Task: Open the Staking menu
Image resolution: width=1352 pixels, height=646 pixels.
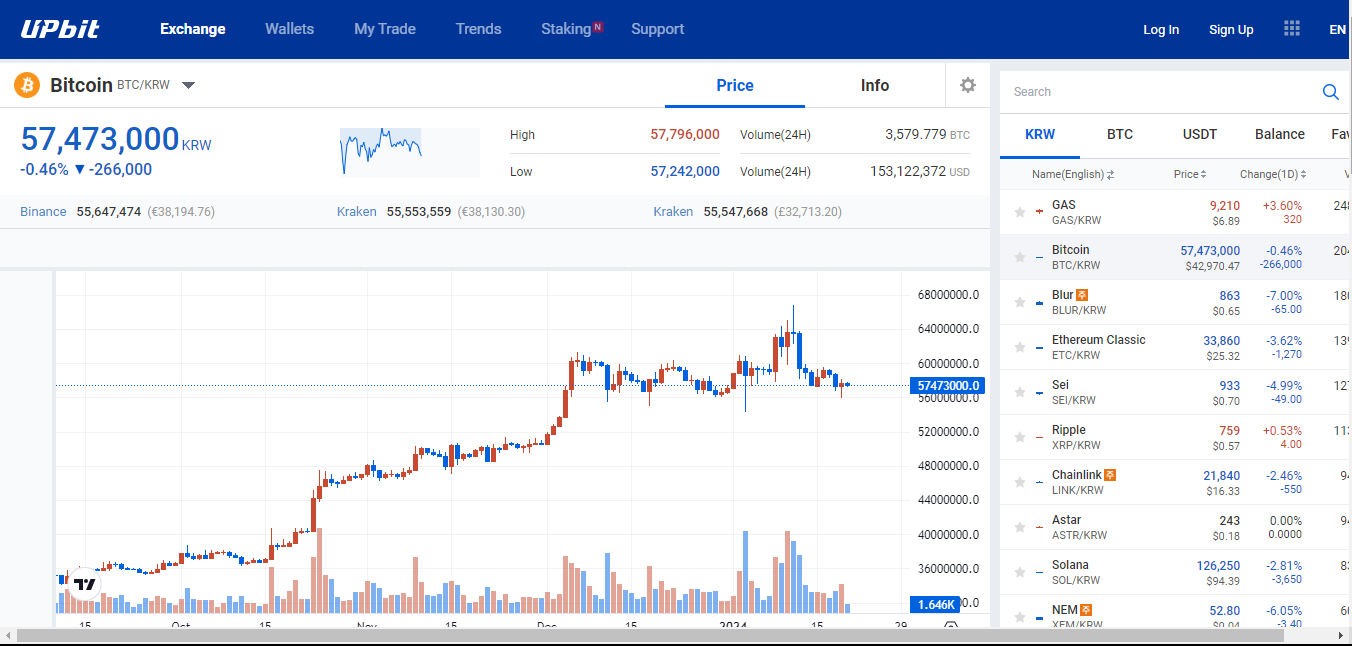Action: point(566,29)
